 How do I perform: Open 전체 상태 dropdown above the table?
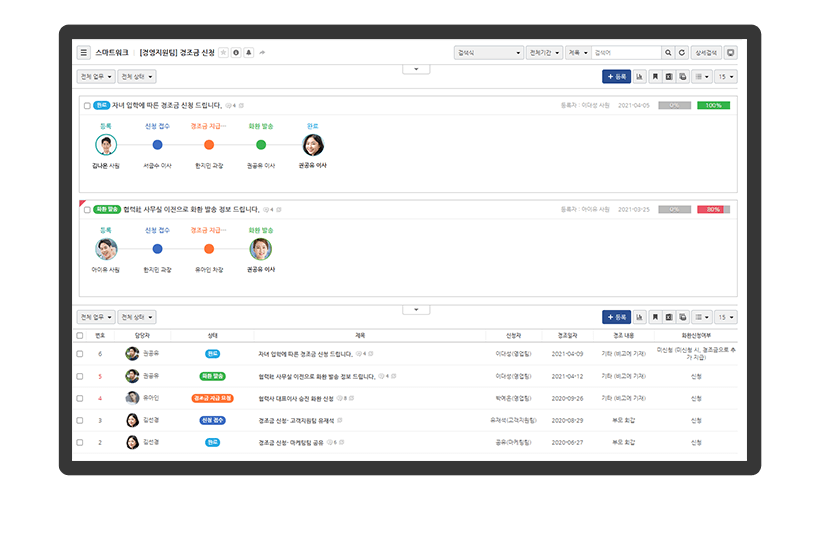coord(136,317)
